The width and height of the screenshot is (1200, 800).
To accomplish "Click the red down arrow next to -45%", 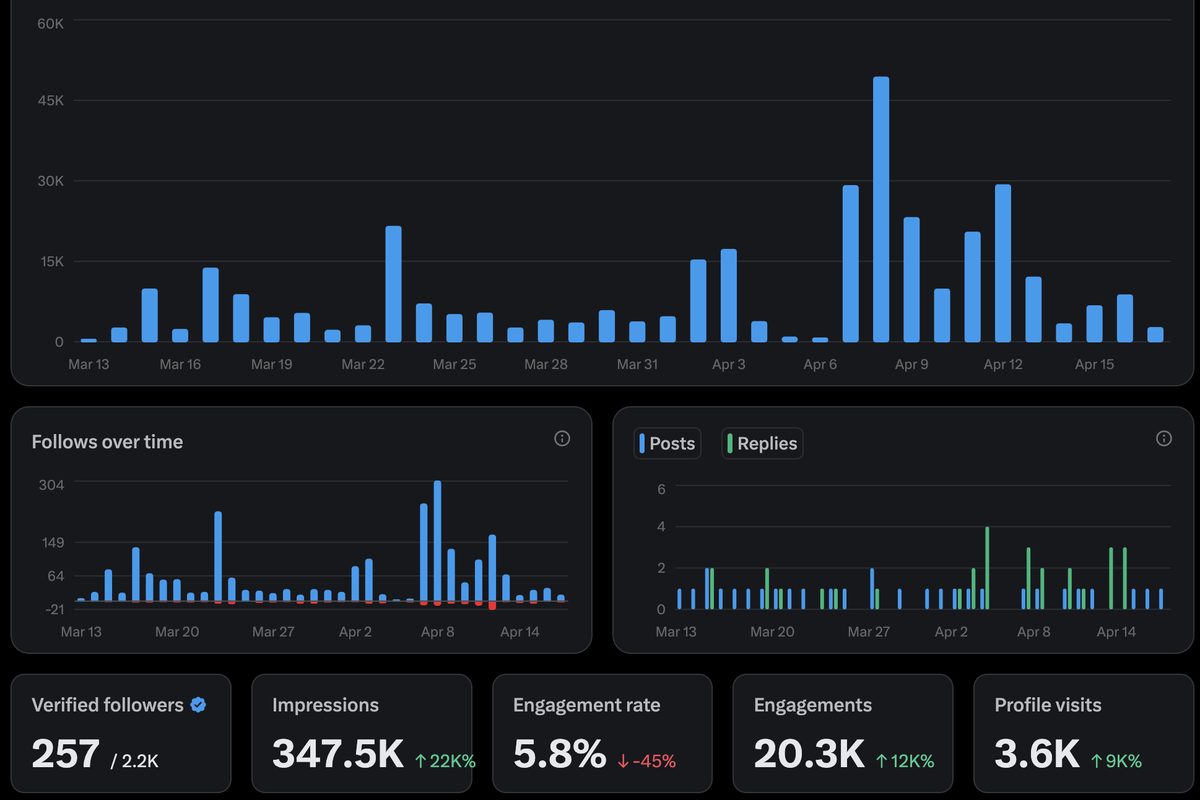I will coord(623,761).
